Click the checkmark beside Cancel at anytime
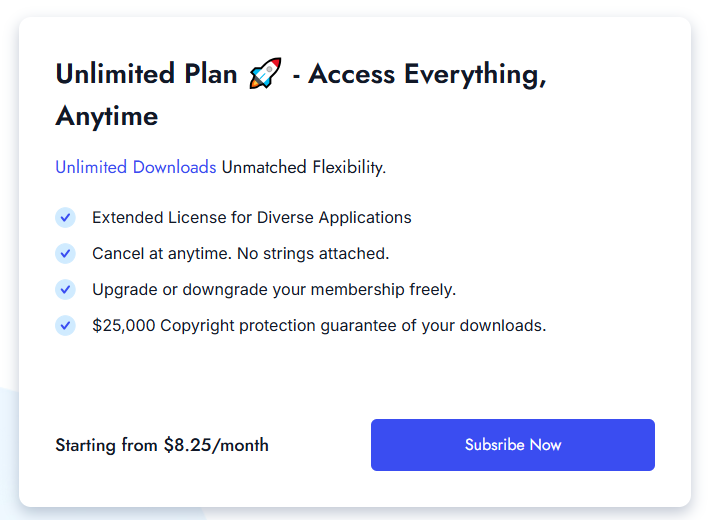Screen dimensions: 709x520 click(x=65, y=253)
